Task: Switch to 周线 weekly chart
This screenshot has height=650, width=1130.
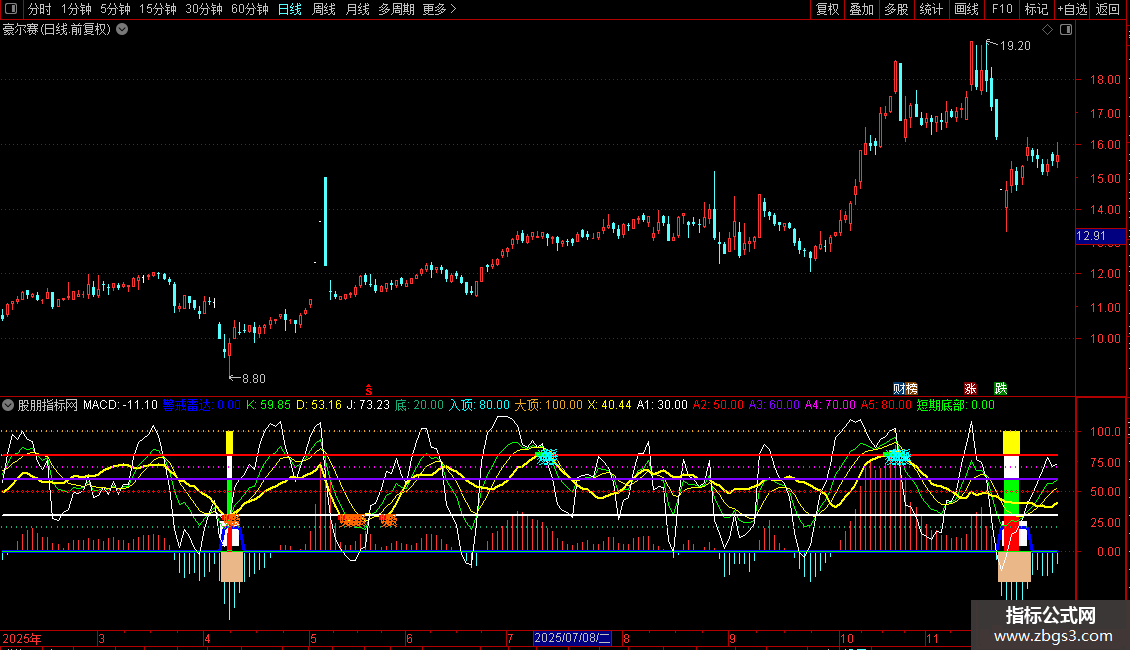Action: pos(324,9)
